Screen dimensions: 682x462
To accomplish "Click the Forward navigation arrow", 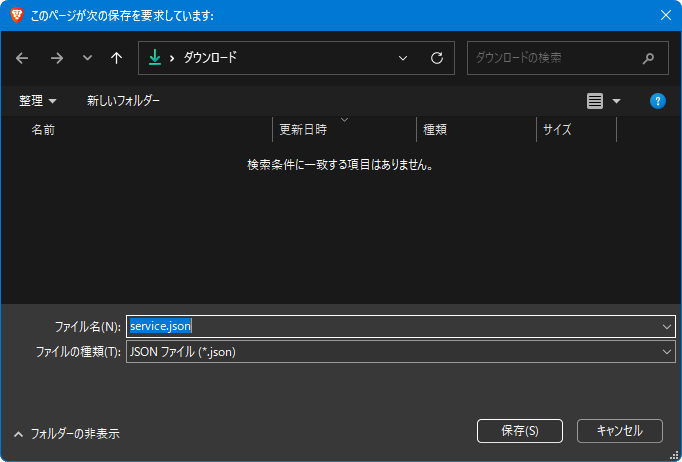I will point(56,58).
